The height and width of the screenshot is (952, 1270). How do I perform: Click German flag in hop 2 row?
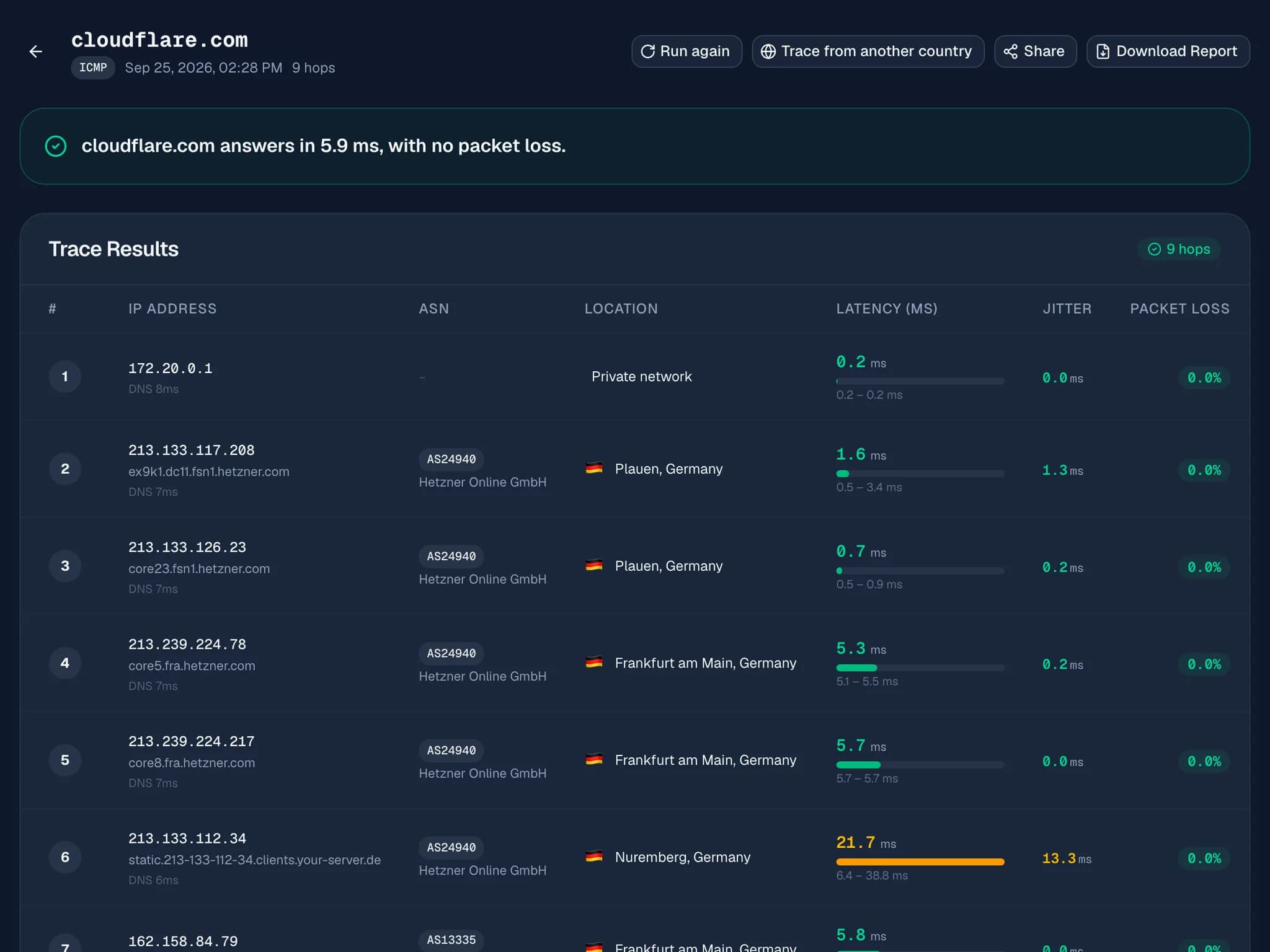tap(594, 469)
